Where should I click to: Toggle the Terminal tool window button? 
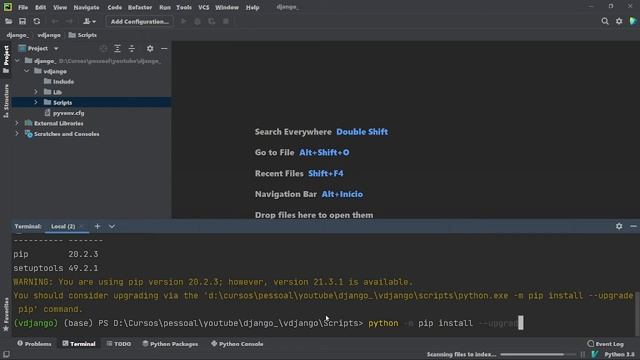(79, 344)
